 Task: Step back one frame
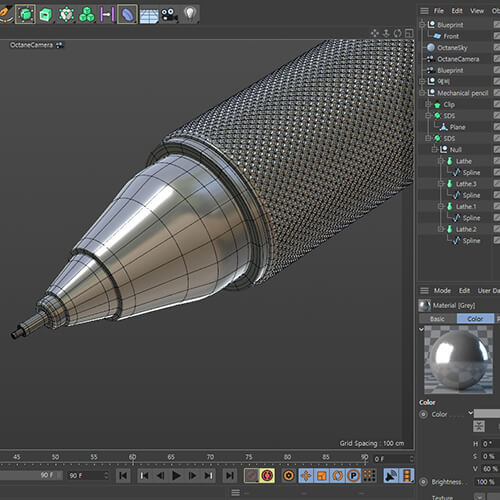[160, 476]
